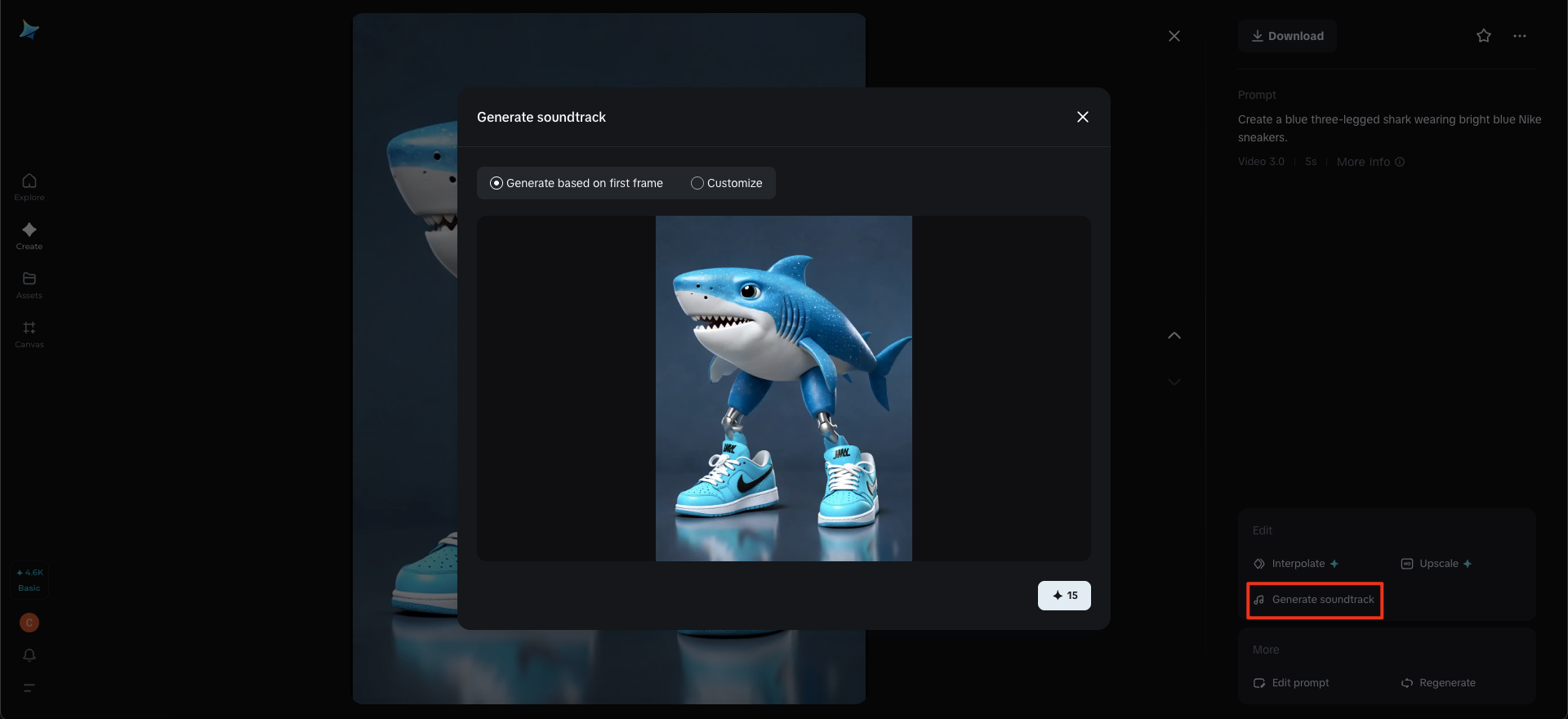1568x719 pixels.
Task: Open notifications bell
Action: [29, 655]
